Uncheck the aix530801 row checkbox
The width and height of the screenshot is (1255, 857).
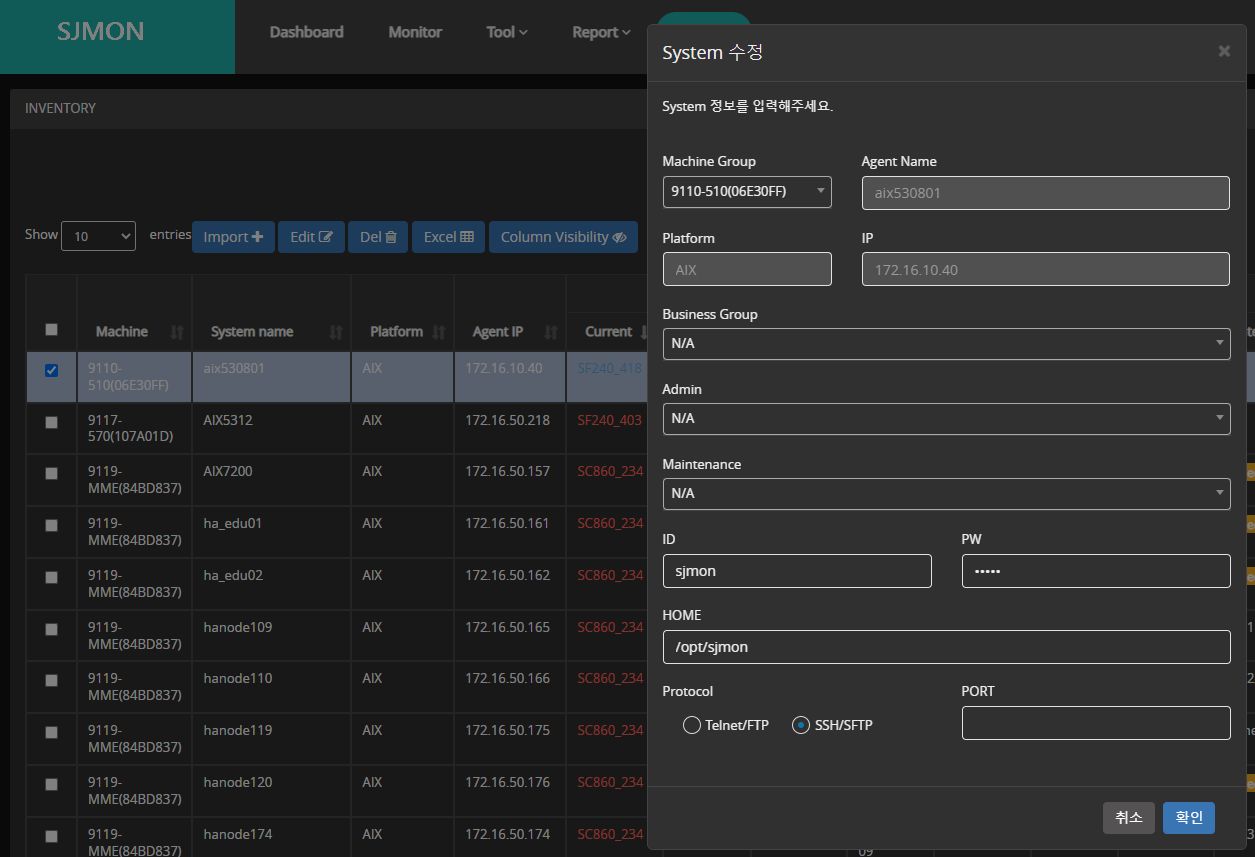click(x=52, y=370)
